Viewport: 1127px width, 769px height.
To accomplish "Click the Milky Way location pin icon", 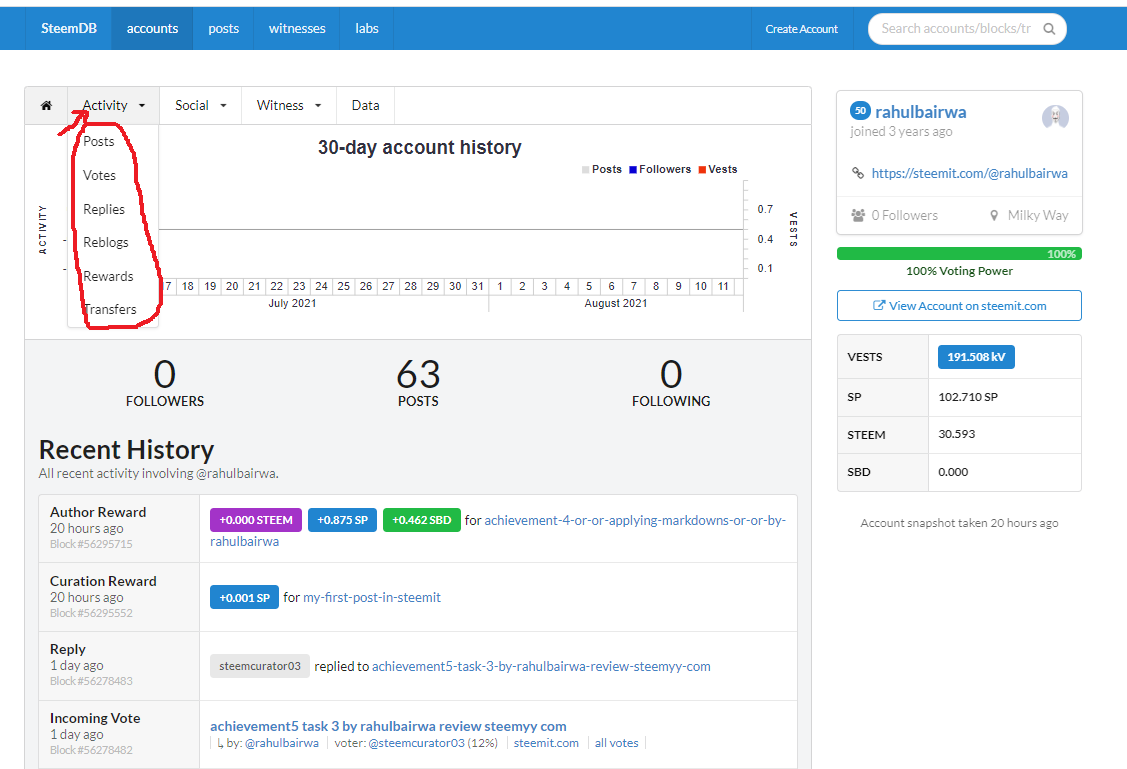I will (994, 216).
